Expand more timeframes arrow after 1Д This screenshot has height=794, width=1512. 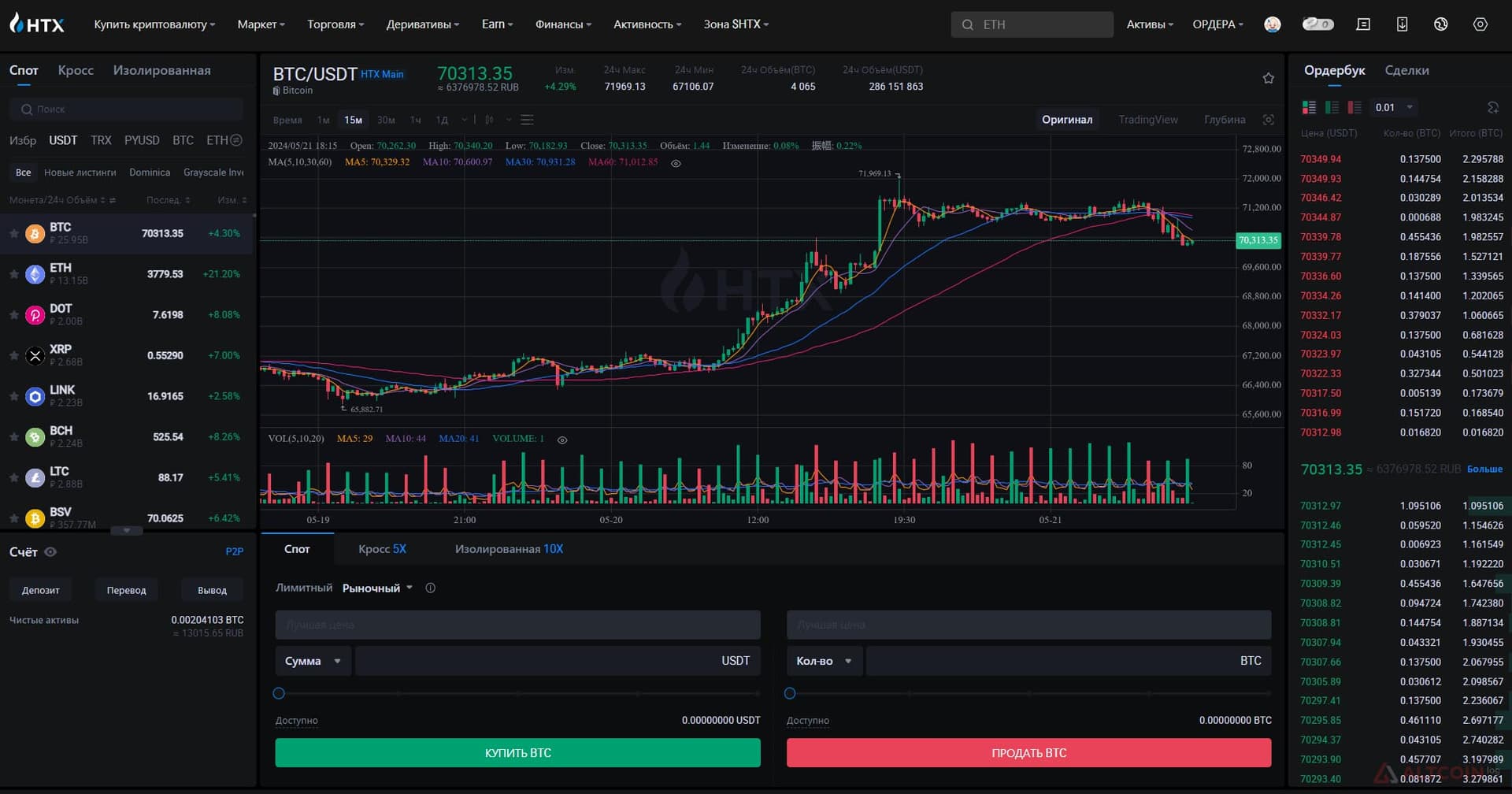[465, 120]
